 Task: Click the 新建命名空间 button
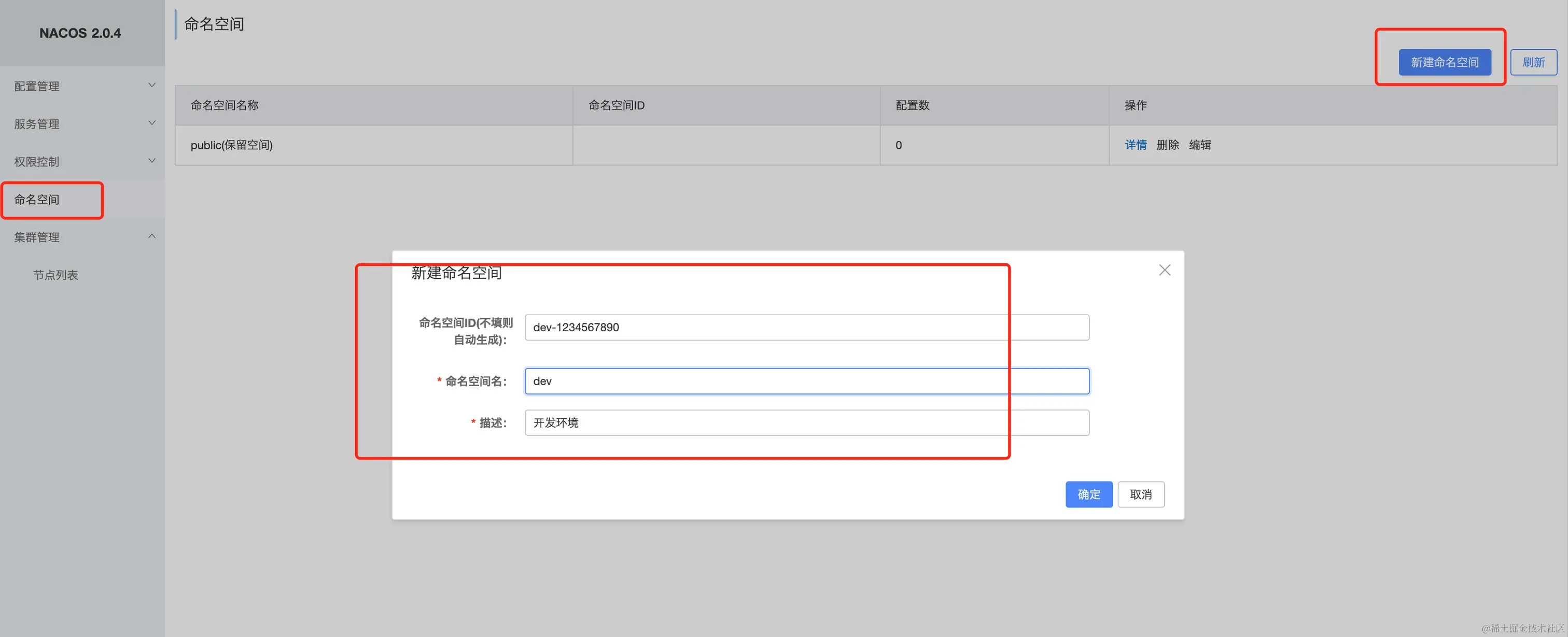(1444, 62)
